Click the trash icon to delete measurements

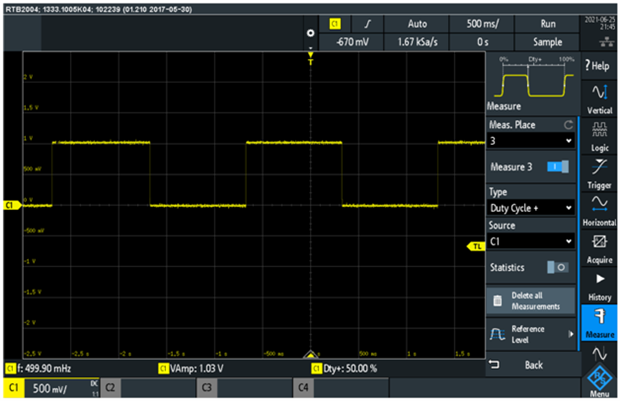click(497, 301)
